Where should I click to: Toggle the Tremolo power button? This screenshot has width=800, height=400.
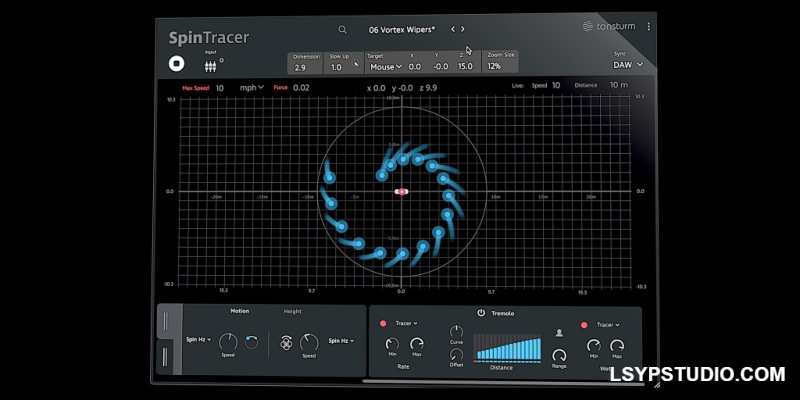(481, 313)
